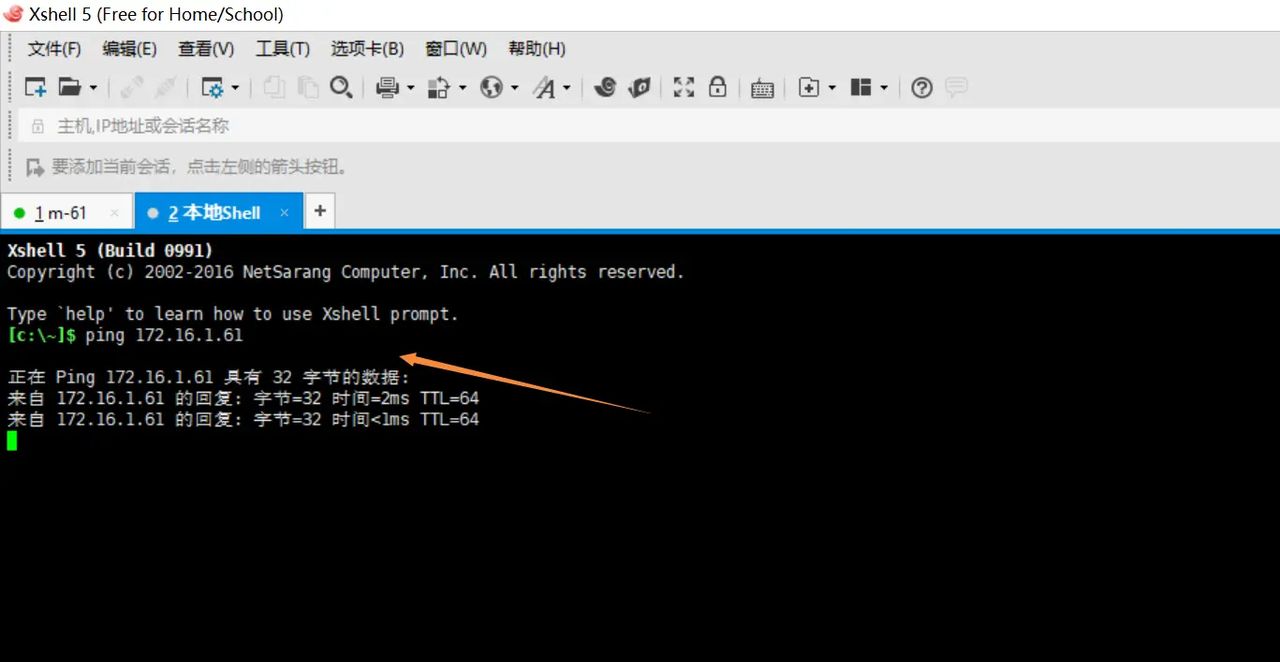
Task: Open the 工具(T) menu
Action: point(282,48)
